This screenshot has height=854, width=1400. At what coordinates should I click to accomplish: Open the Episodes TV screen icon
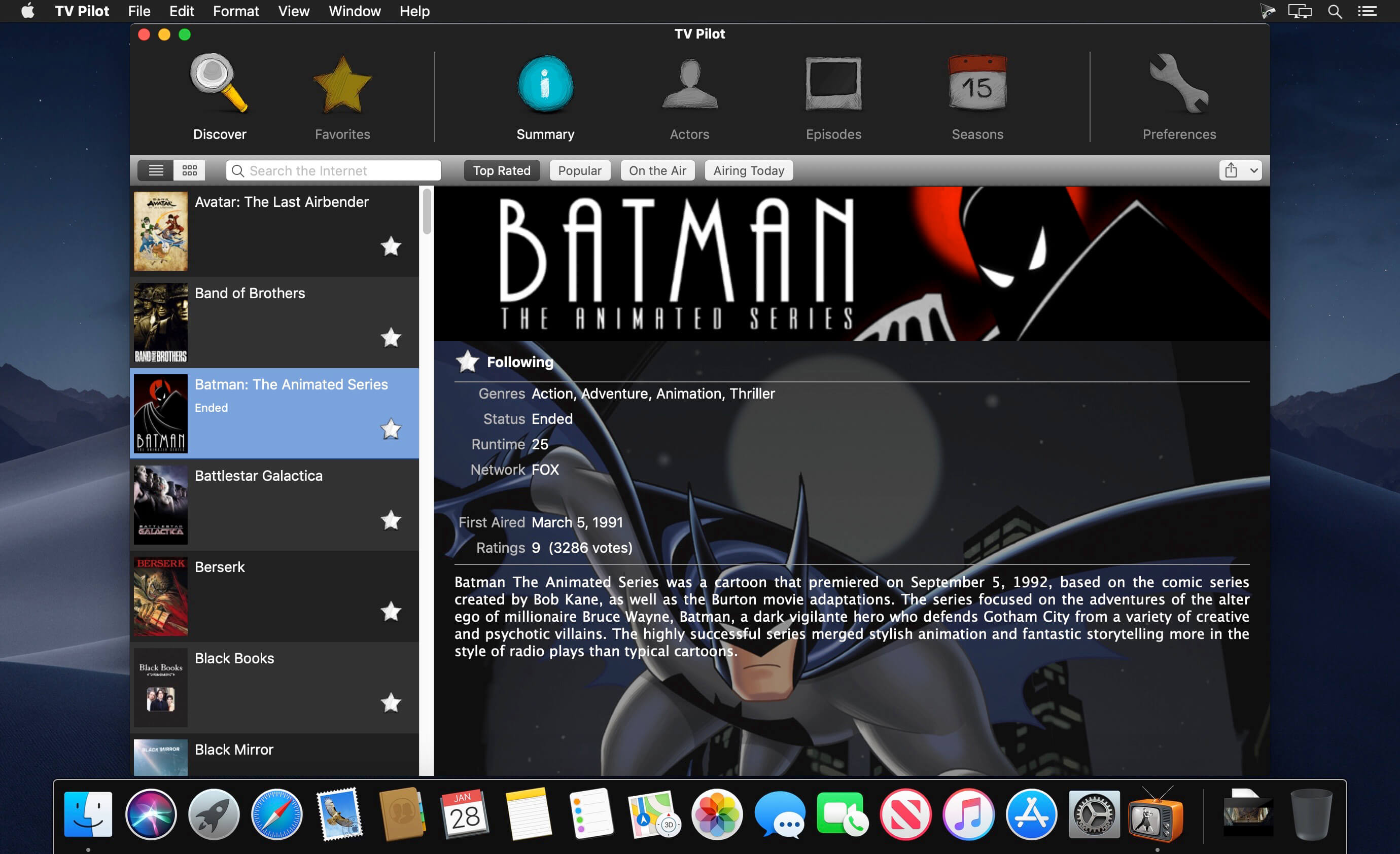click(833, 85)
